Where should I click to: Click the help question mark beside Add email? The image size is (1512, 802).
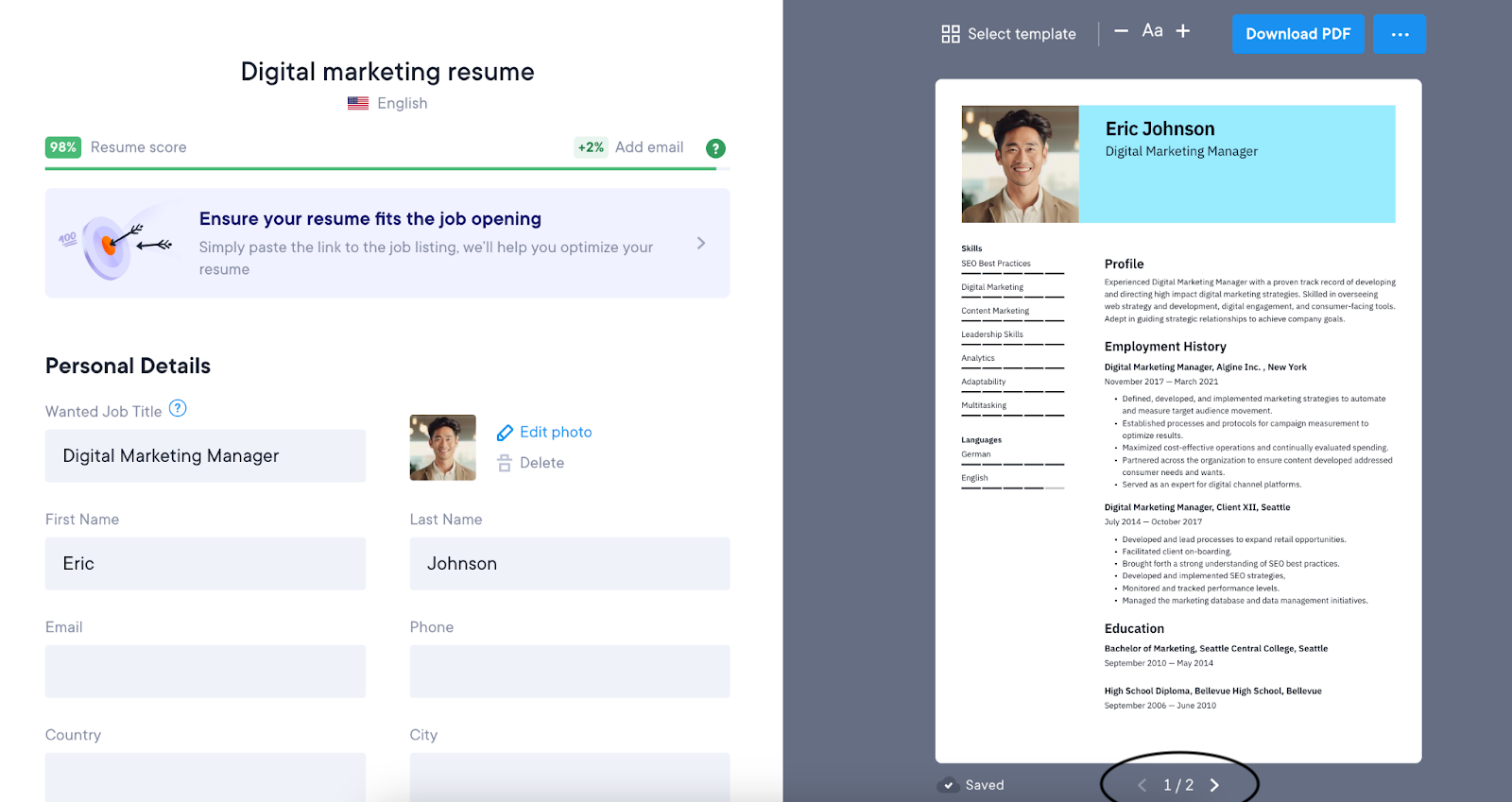[715, 148]
